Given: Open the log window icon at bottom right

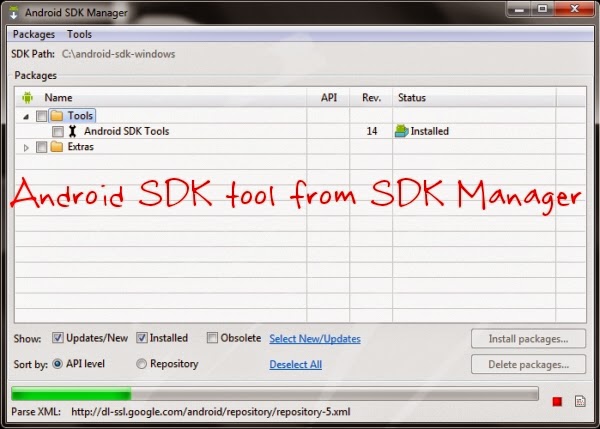Looking at the screenshot, I should [580, 401].
